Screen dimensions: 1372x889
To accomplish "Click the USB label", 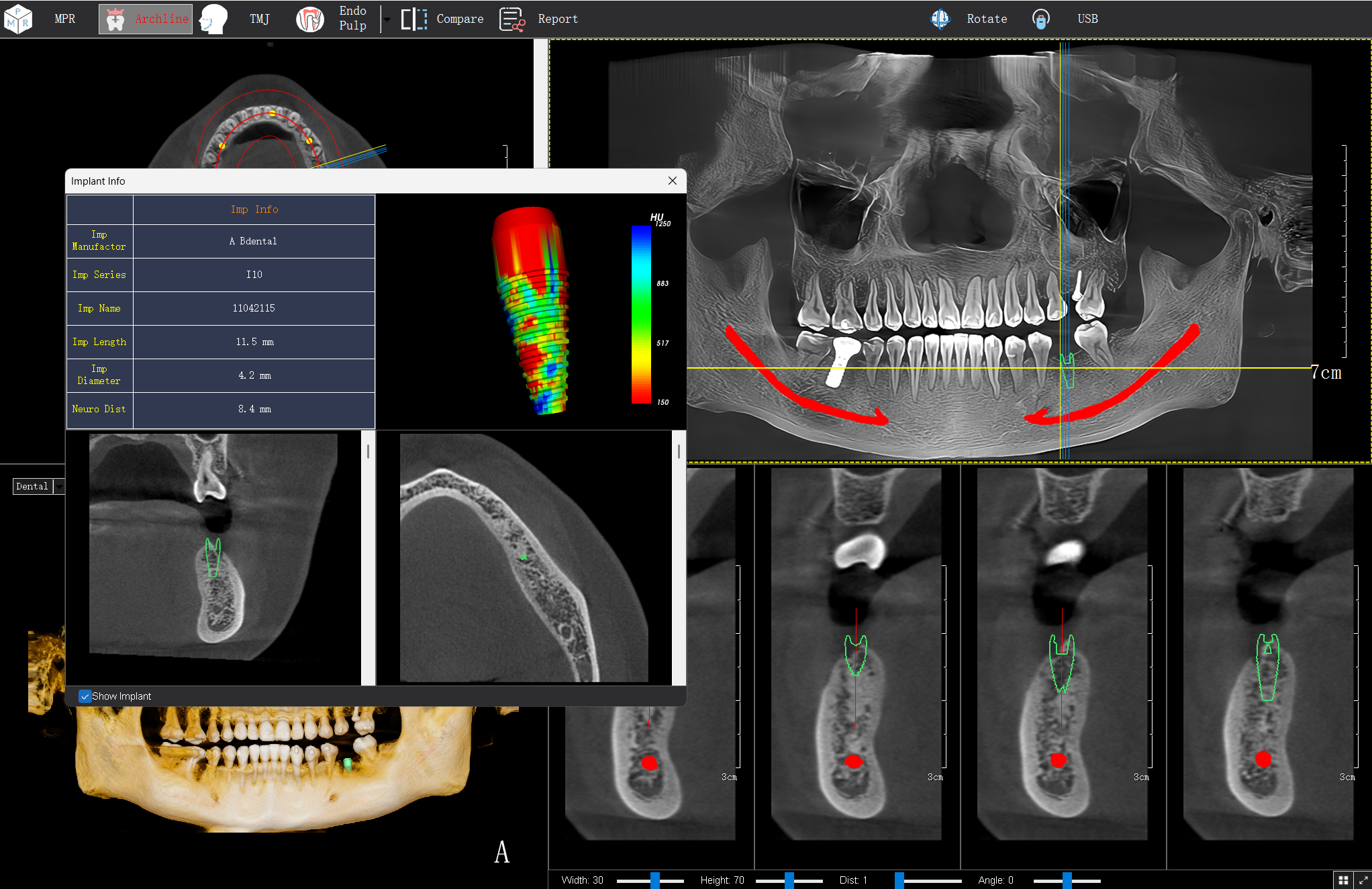I will point(1087,19).
